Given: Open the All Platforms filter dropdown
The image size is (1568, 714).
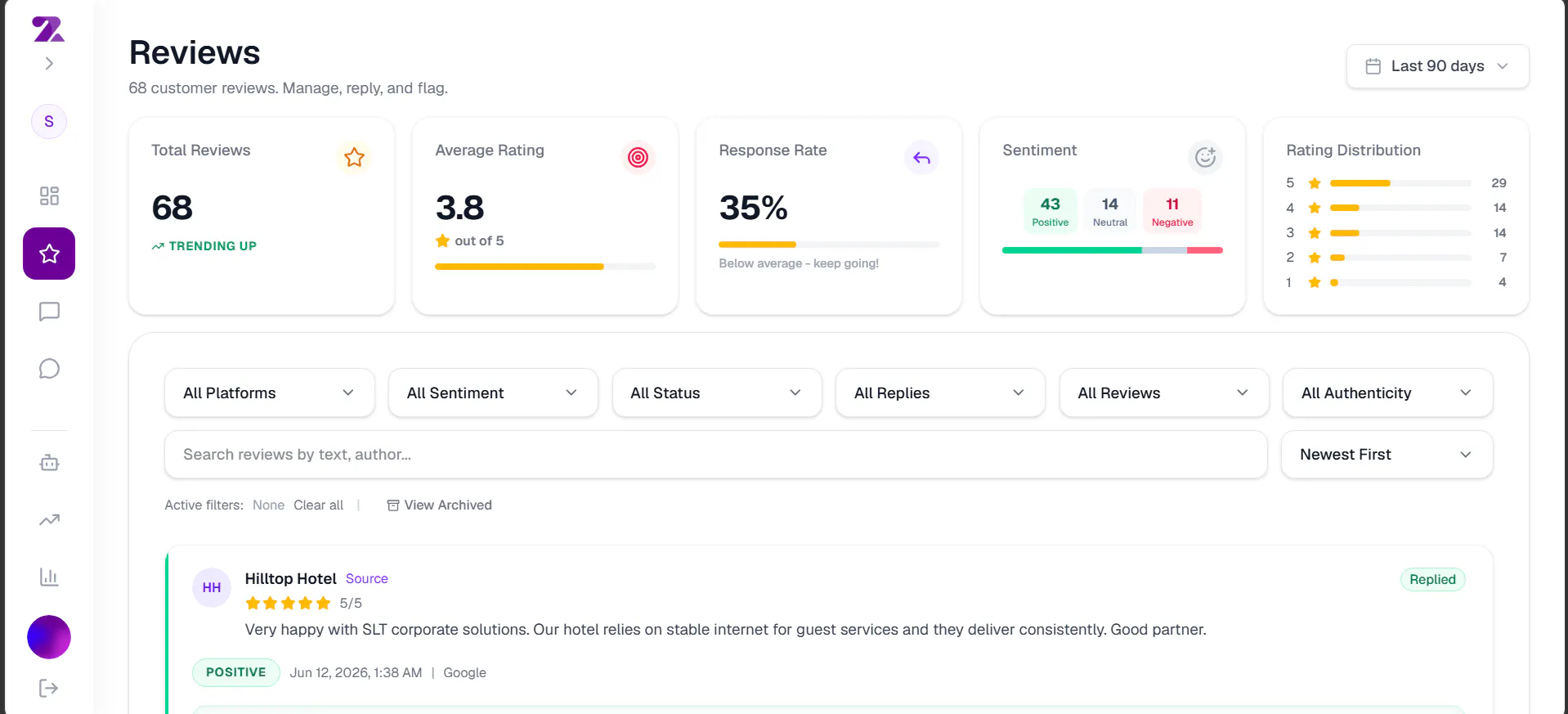Looking at the screenshot, I should [x=270, y=393].
